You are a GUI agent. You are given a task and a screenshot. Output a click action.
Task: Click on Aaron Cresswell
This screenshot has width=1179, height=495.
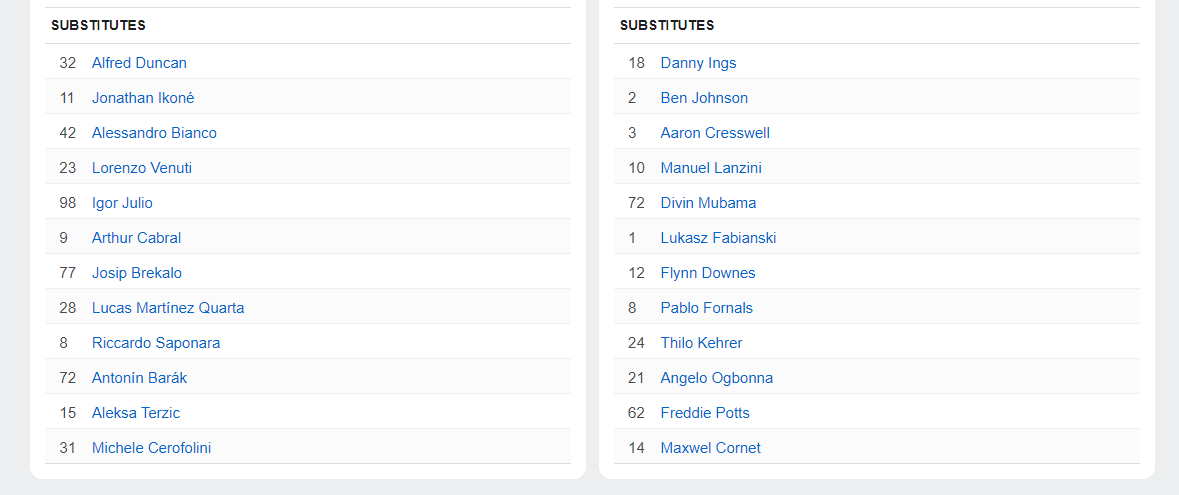pos(715,133)
